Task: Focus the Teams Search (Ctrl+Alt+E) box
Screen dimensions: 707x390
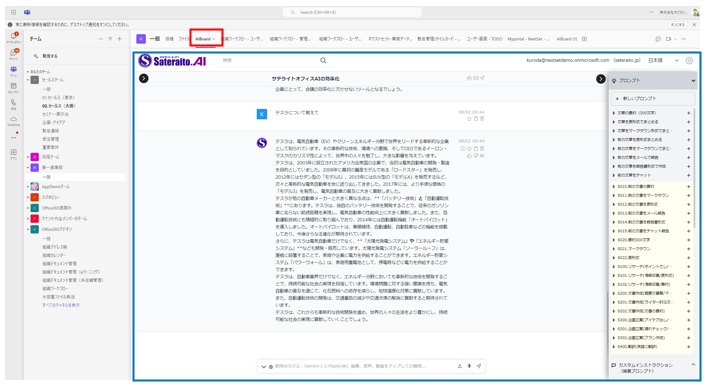Action: [352, 12]
